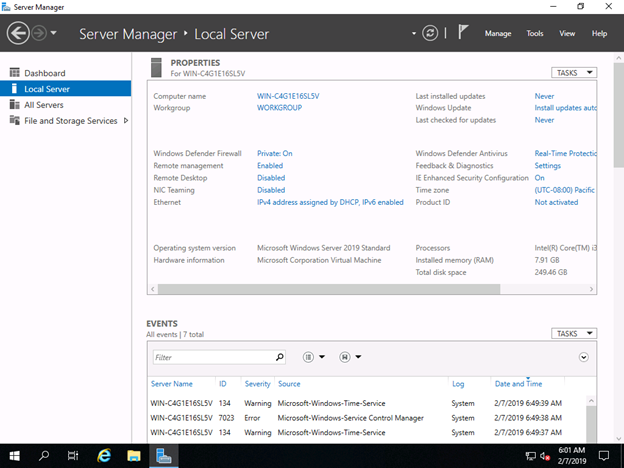Open the dropdown arrow left of refresh
The height and width of the screenshot is (468, 624).
414,33
